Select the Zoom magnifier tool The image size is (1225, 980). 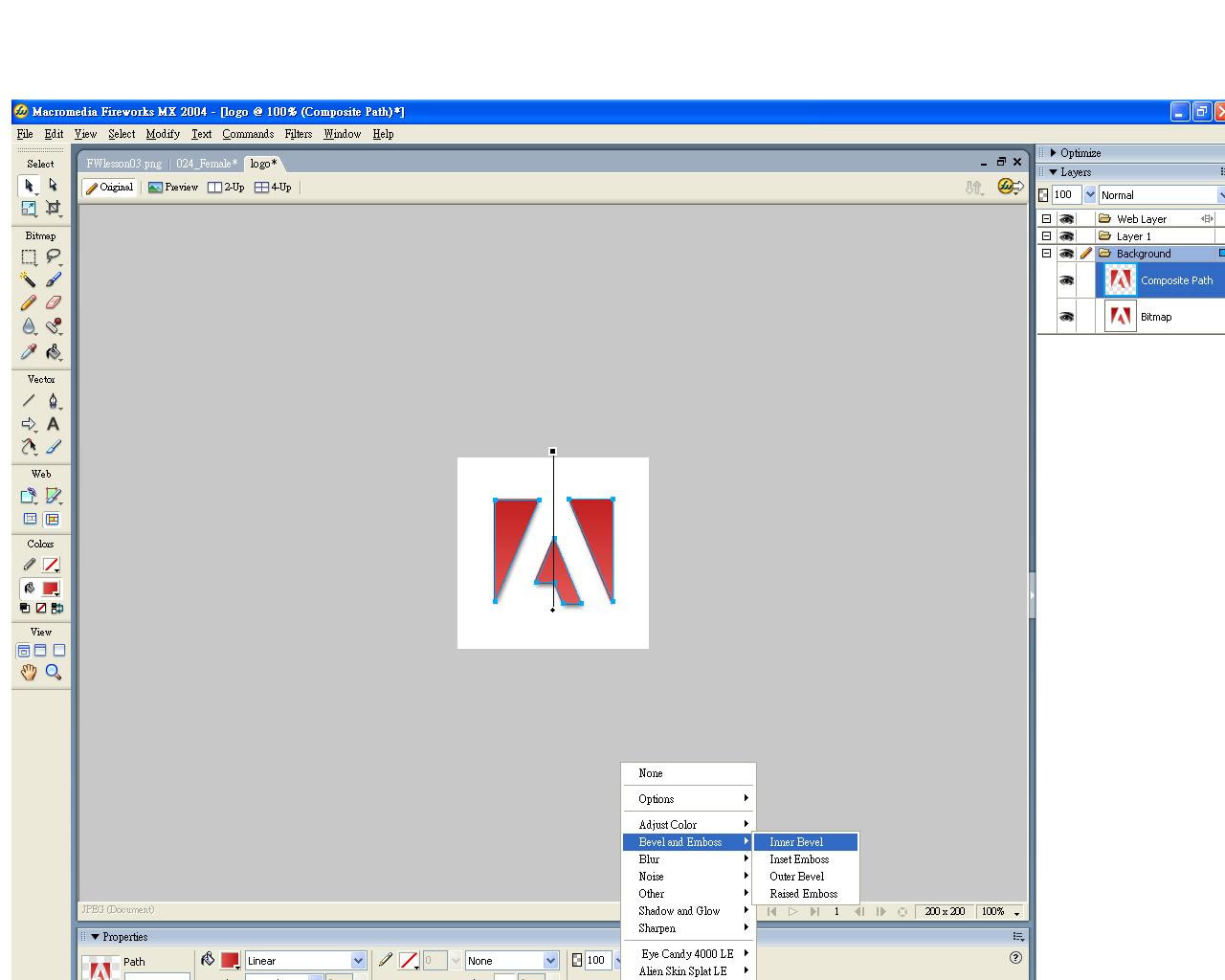tap(53, 673)
